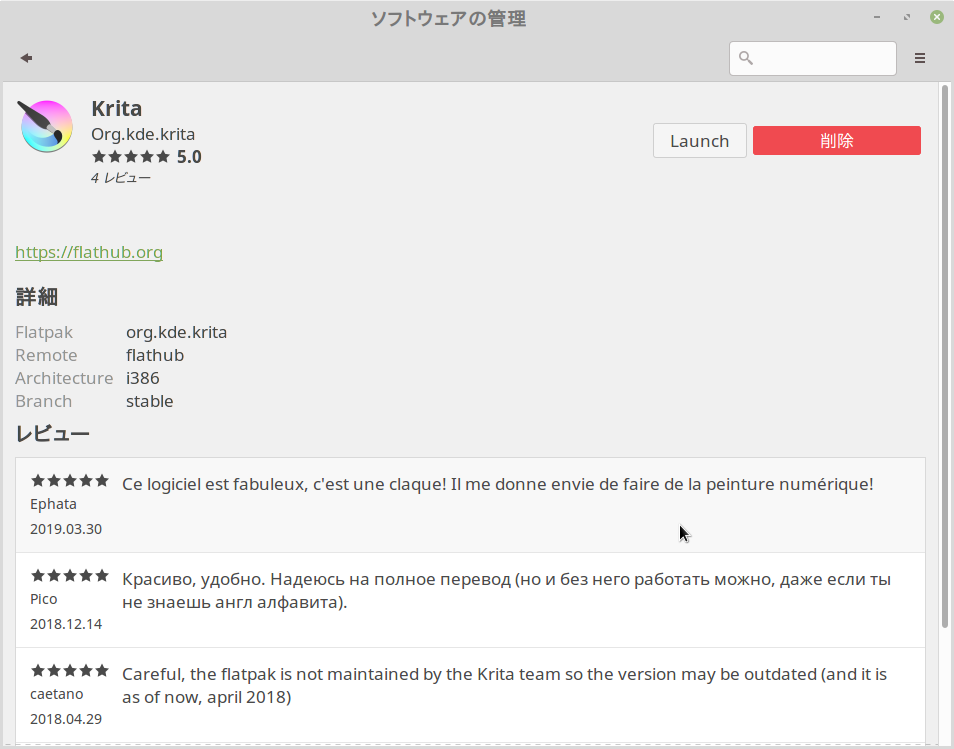The height and width of the screenshot is (749, 954).
Task: Open the https://flathub.org link
Action: 89,252
